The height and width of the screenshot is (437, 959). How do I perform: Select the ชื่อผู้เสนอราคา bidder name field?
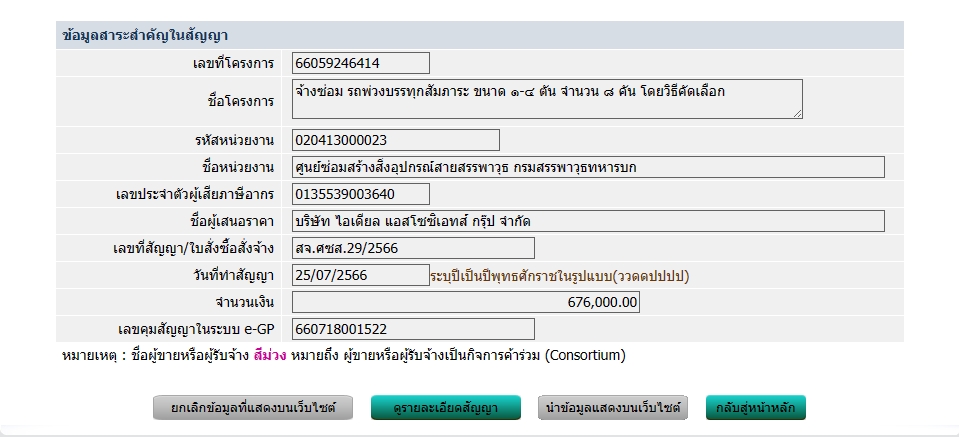pyautogui.click(x=588, y=221)
